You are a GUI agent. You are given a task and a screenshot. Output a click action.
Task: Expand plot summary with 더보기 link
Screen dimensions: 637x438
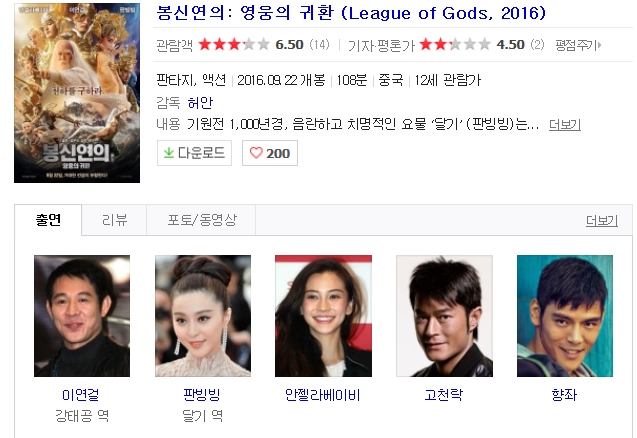(565, 124)
